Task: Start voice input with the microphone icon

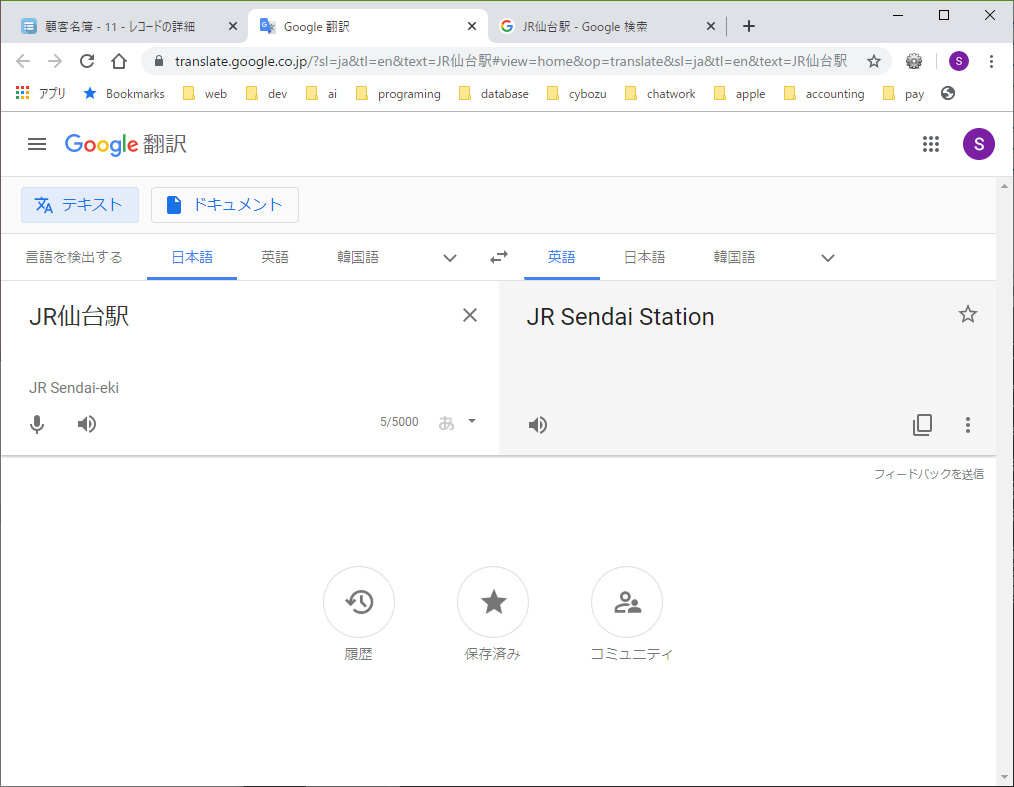Action: pos(38,424)
